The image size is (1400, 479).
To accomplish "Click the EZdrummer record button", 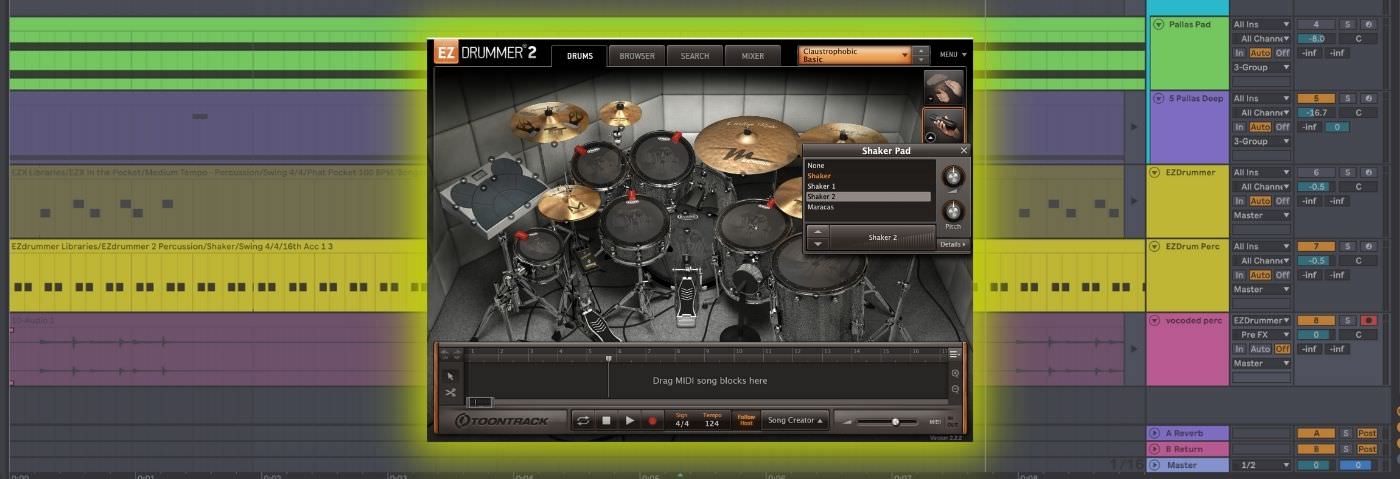I will 653,420.
